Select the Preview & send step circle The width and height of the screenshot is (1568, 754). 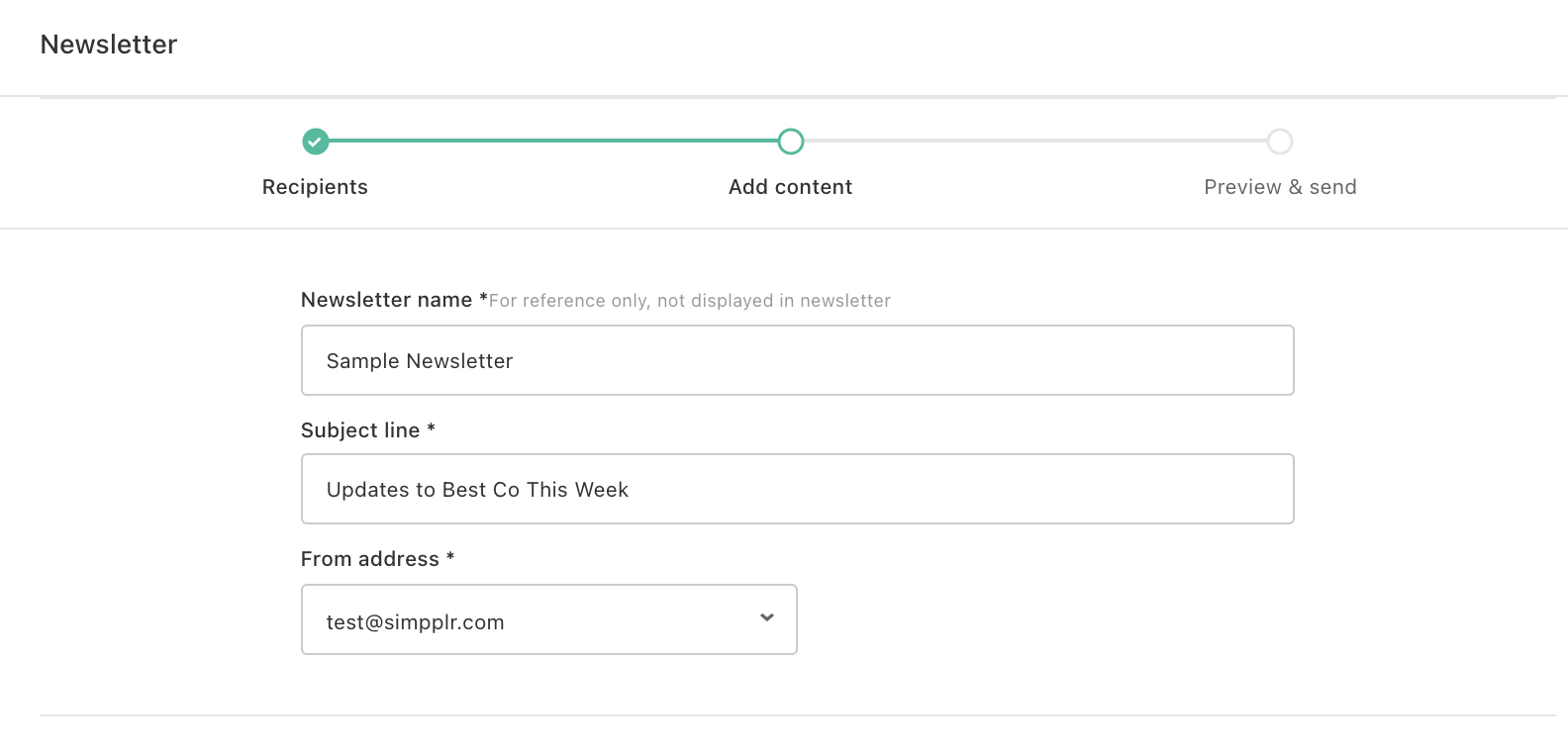click(x=1280, y=141)
